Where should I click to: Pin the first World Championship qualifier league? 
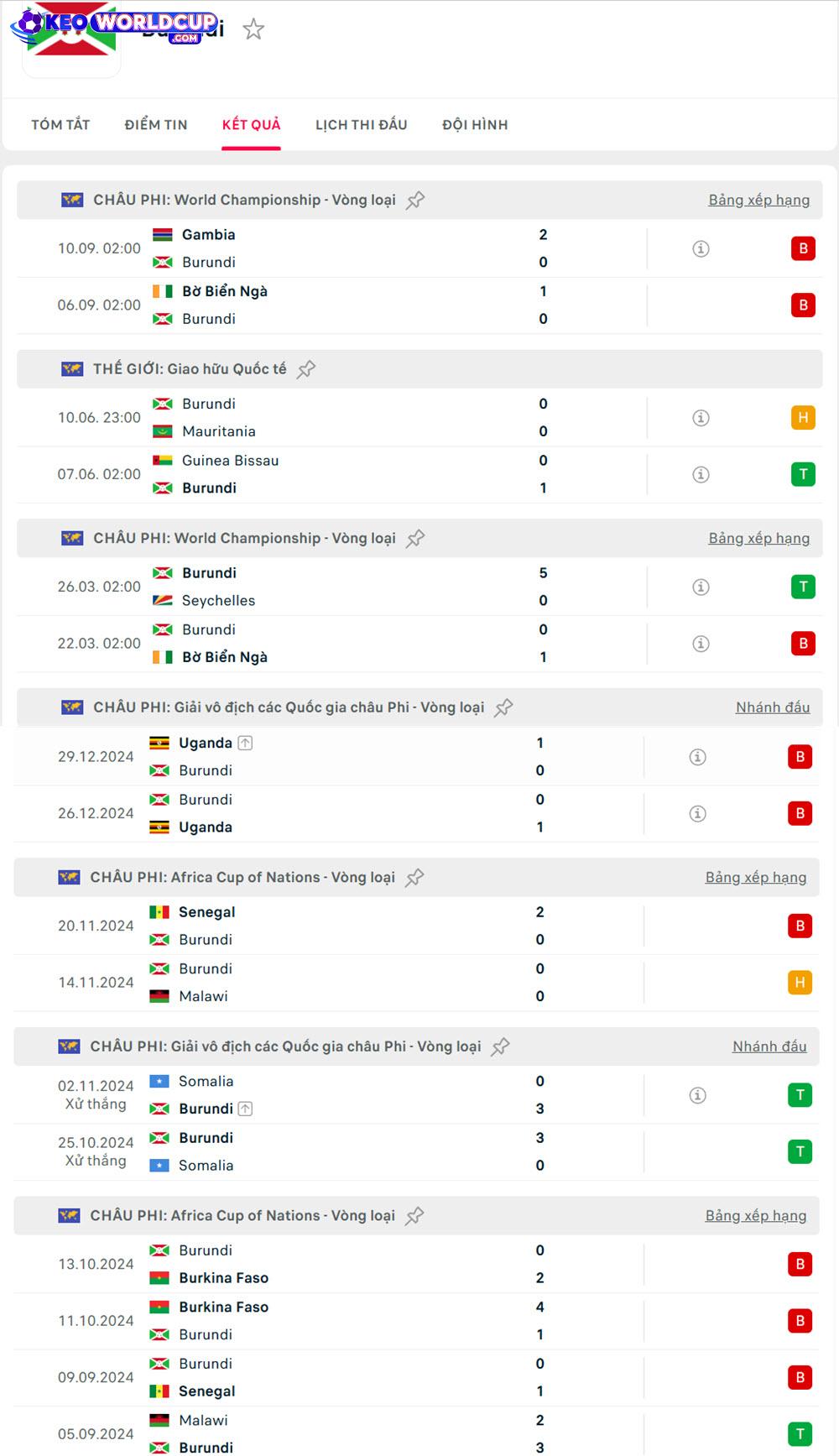tap(415, 201)
